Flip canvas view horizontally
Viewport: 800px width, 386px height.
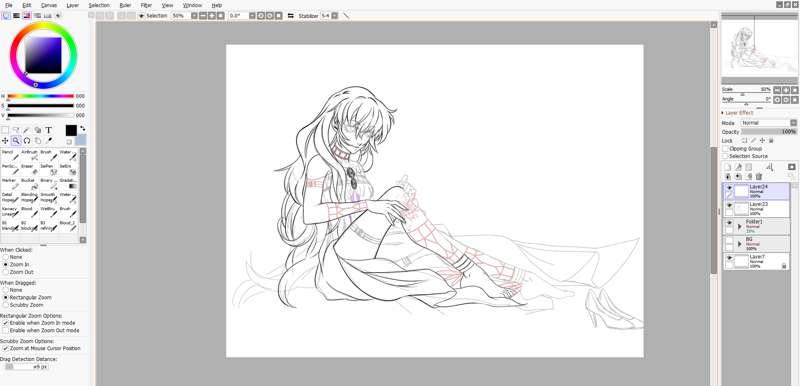coord(291,16)
